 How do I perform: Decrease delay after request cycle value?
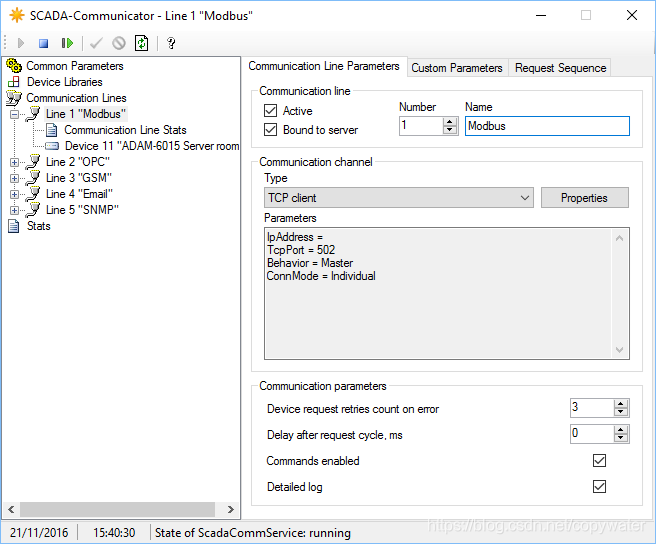[621, 438]
